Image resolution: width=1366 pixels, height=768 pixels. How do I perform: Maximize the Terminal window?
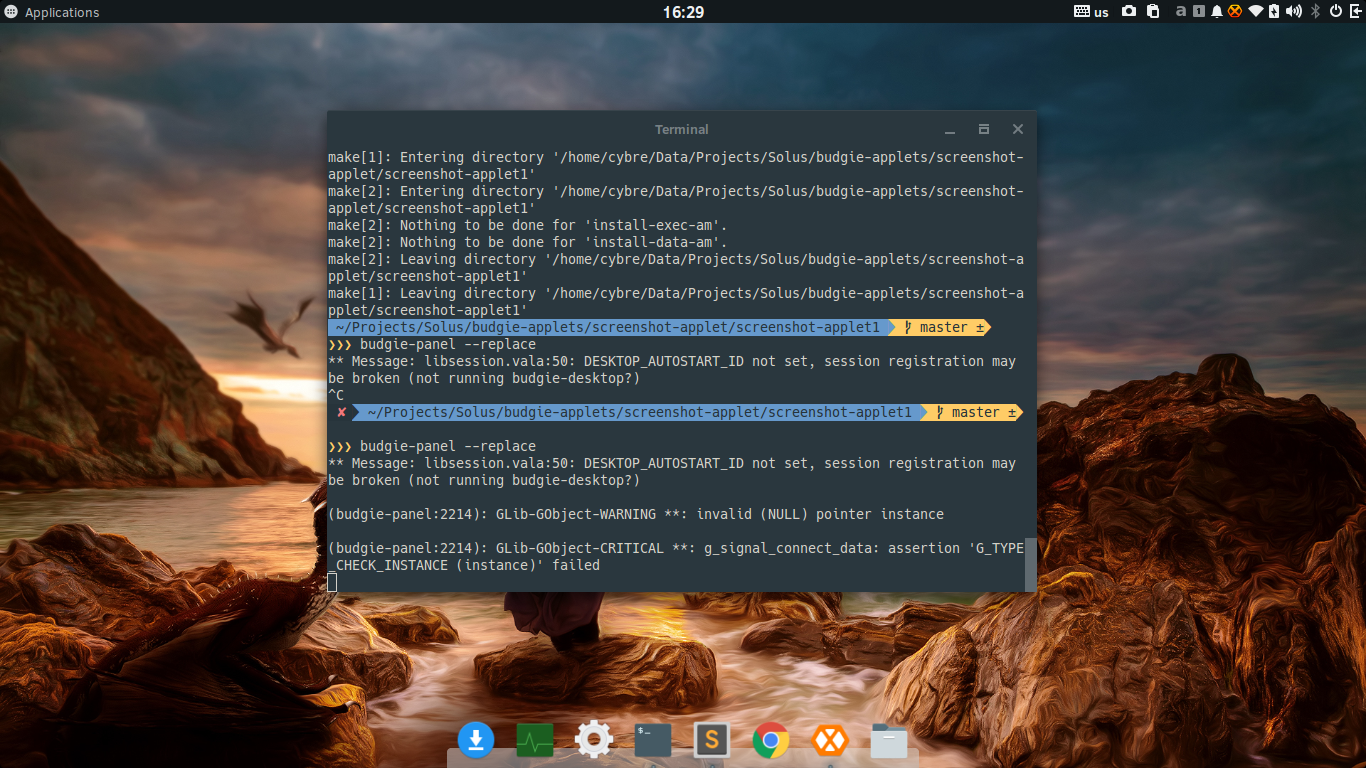click(x=984, y=130)
